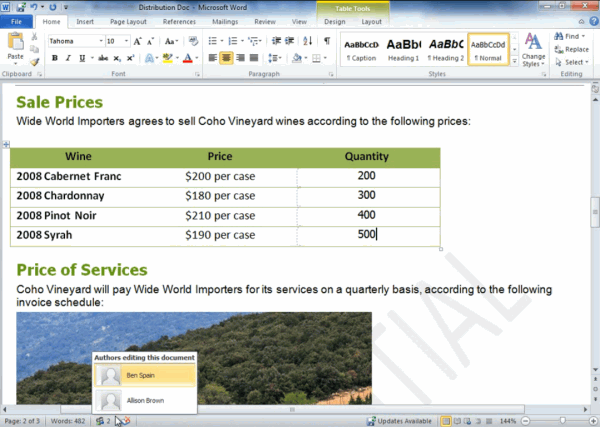
Task: Switch to the Mailings tab
Action: 225,22
